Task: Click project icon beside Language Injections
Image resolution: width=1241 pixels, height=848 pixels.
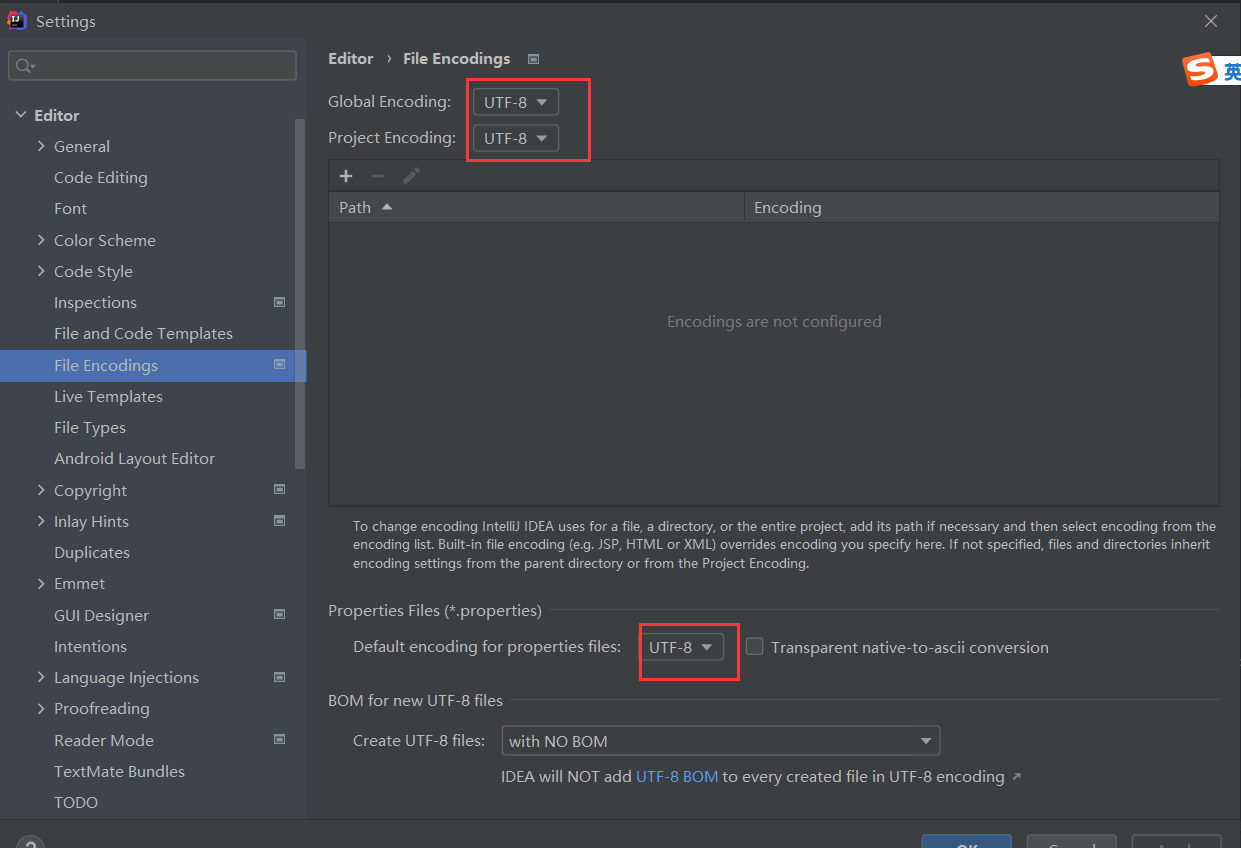Action: (280, 677)
